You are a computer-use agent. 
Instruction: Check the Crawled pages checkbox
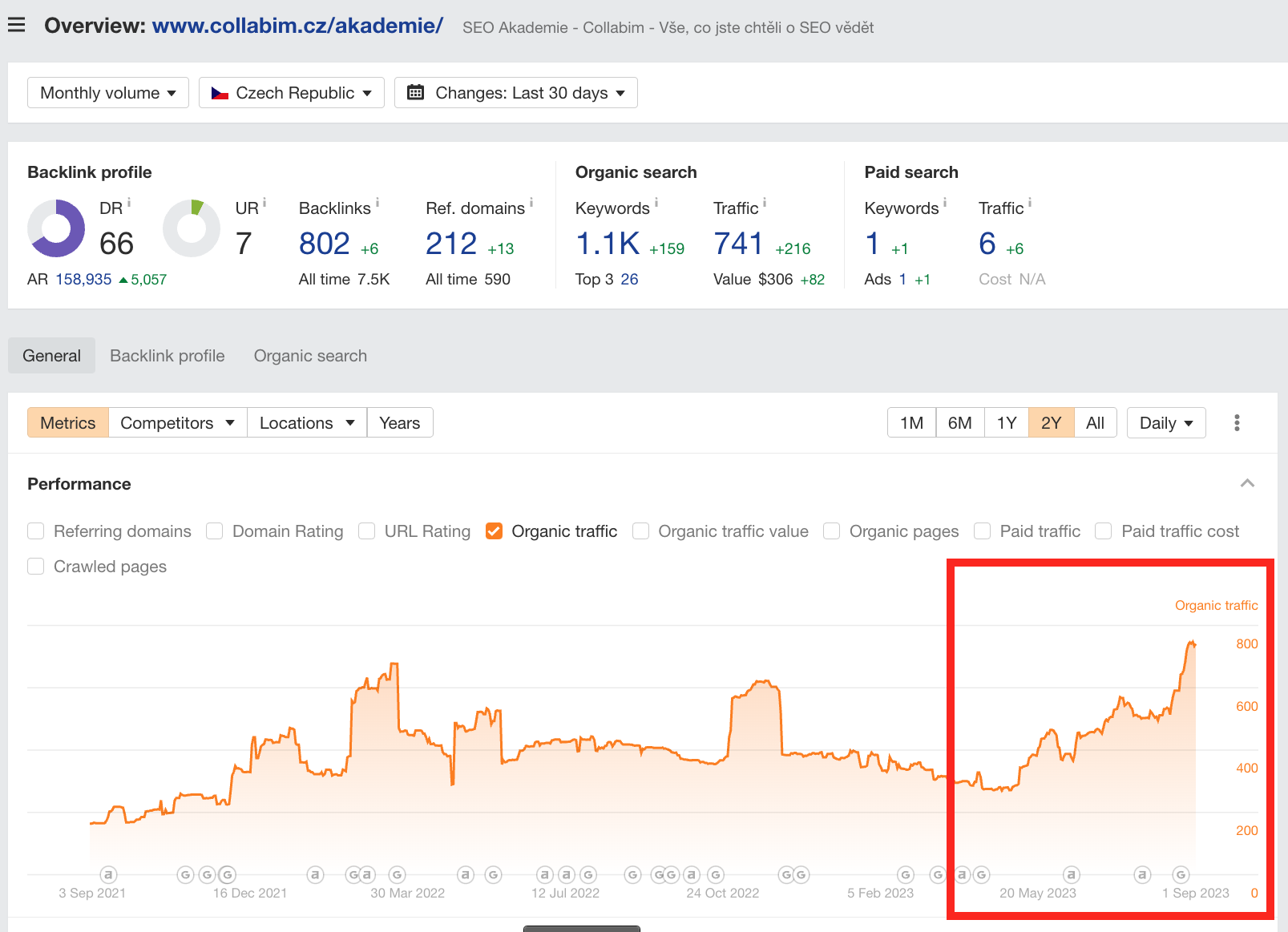36,567
